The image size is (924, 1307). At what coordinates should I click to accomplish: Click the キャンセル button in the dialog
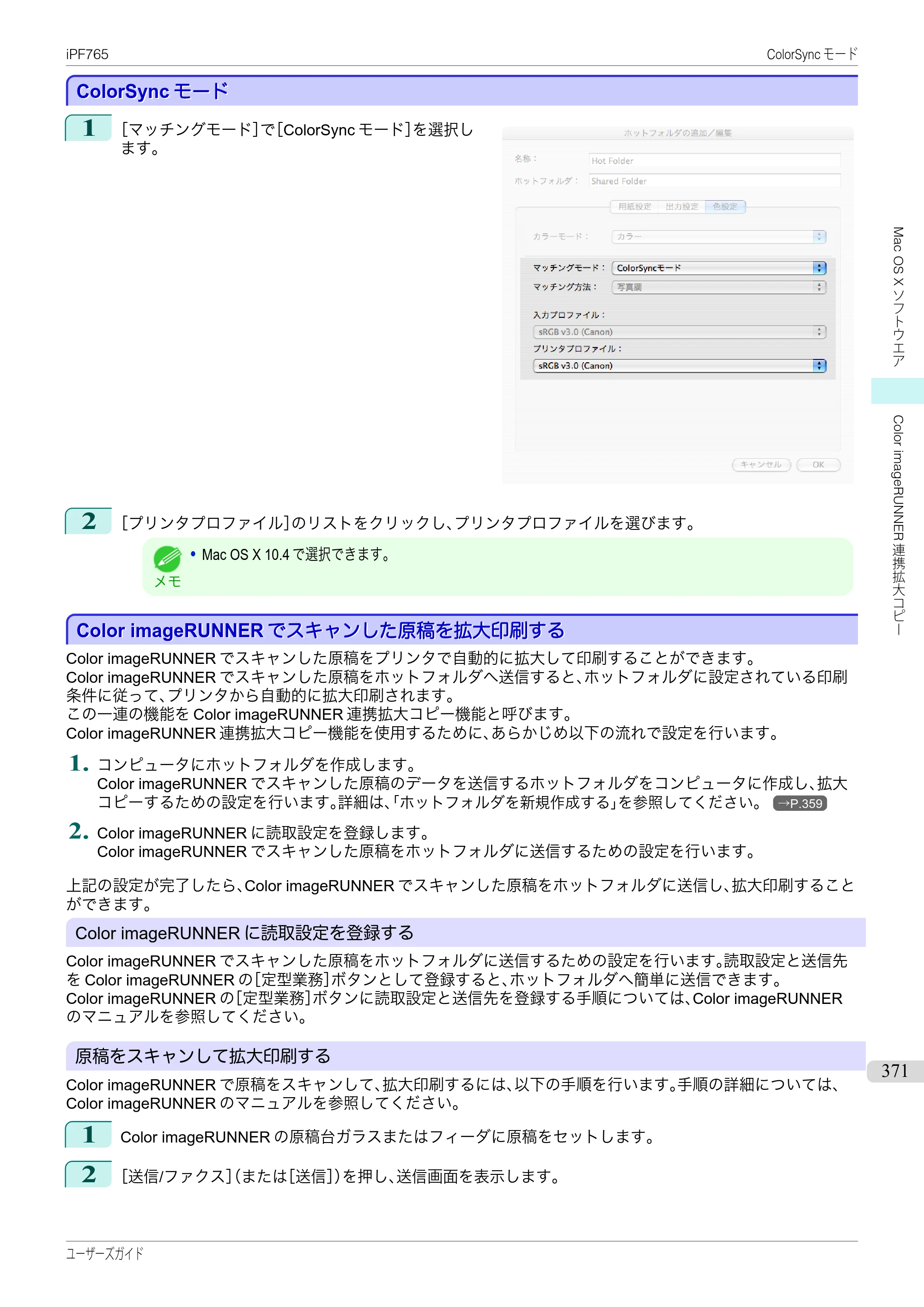point(761,464)
